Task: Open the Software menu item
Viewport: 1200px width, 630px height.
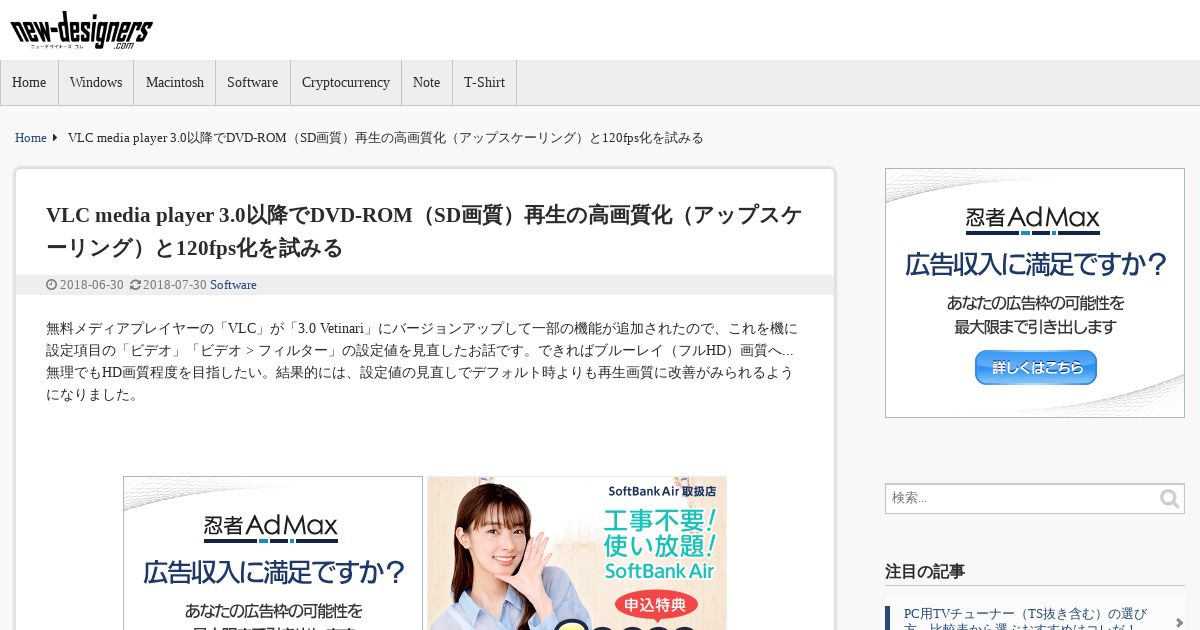Action: click(252, 83)
